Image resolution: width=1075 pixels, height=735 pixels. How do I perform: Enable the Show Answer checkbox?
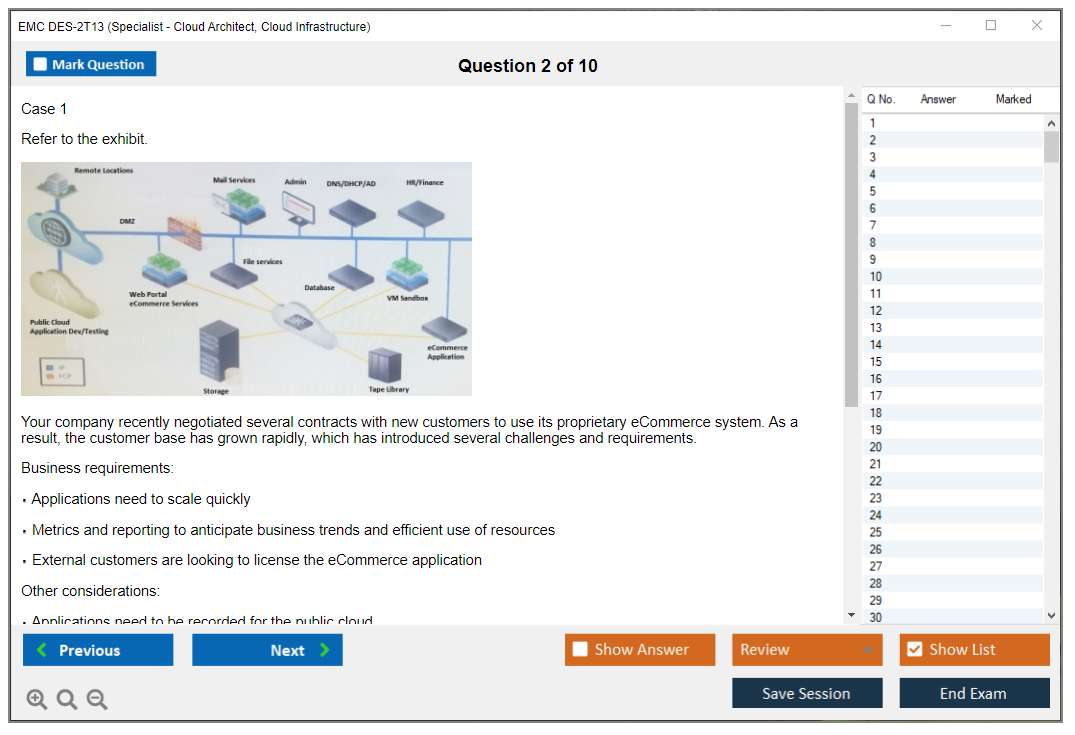click(580, 650)
